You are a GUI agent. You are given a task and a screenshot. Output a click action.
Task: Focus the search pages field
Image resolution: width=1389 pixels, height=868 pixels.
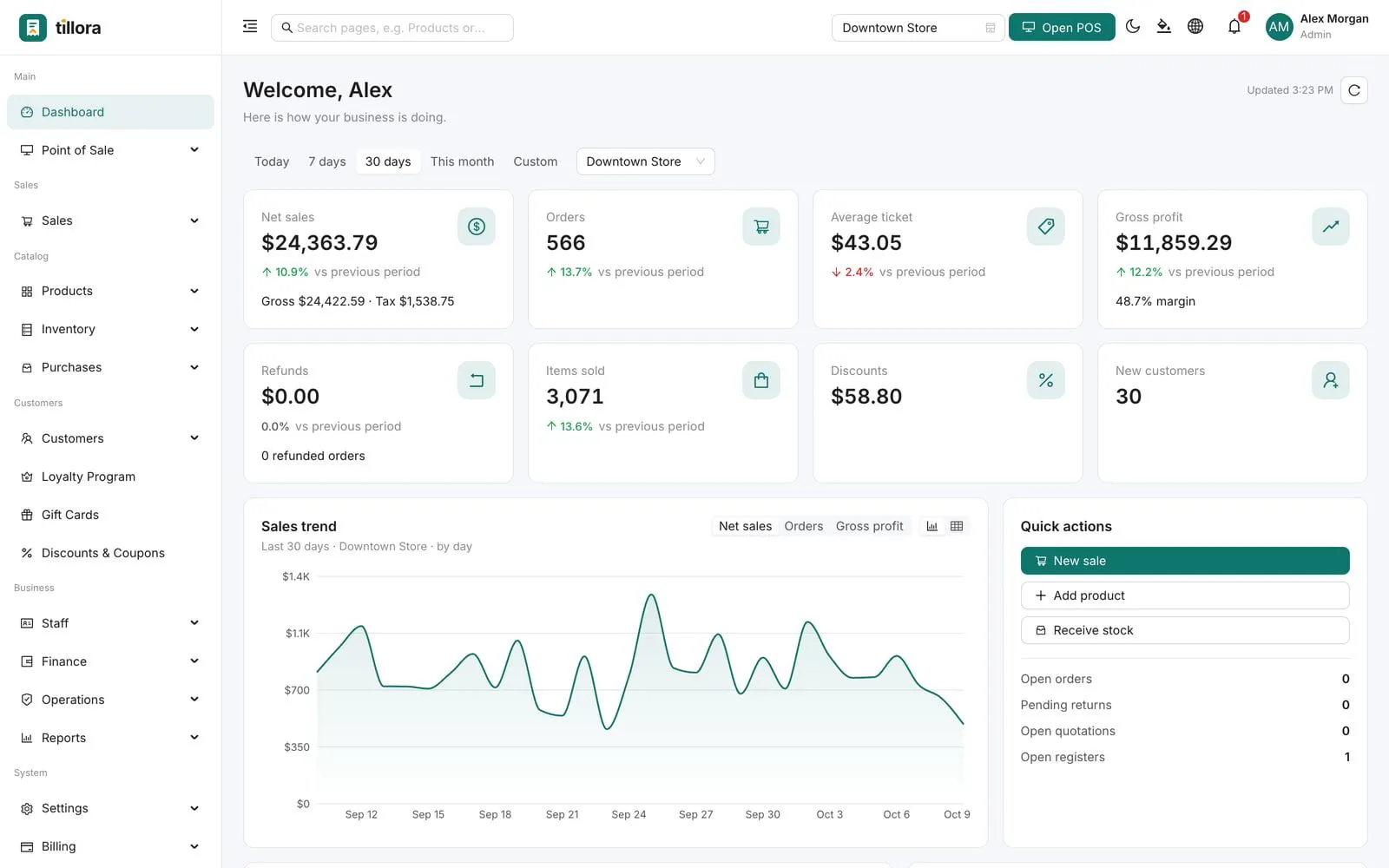pos(392,28)
